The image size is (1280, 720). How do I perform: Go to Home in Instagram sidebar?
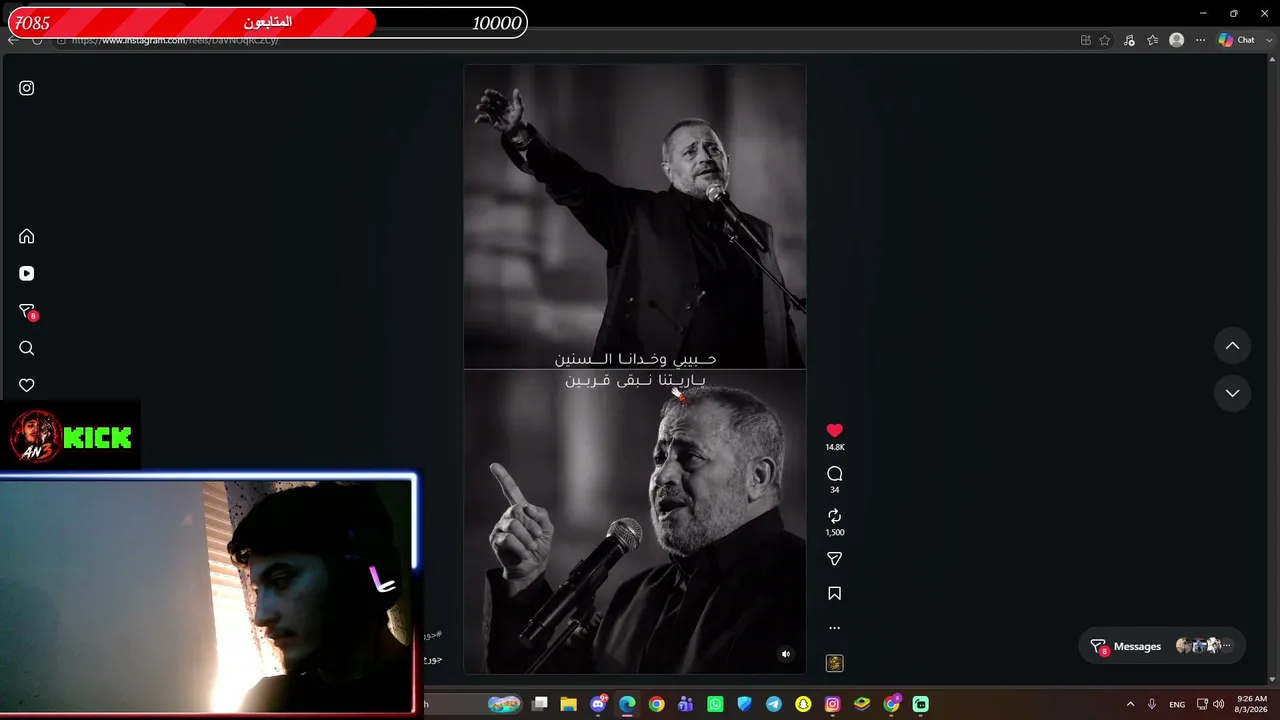click(x=27, y=236)
